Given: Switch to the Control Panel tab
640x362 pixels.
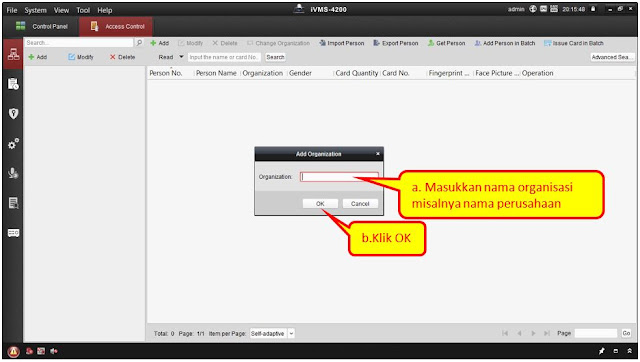Looking at the screenshot, I should click(41, 26).
